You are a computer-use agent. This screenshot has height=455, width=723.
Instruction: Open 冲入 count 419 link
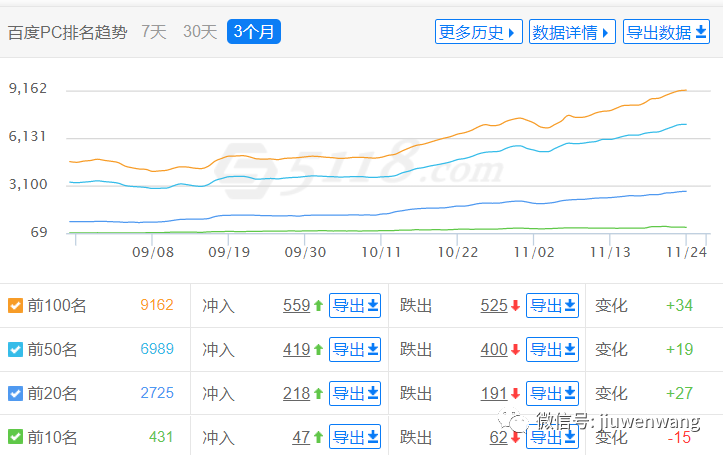296,349
